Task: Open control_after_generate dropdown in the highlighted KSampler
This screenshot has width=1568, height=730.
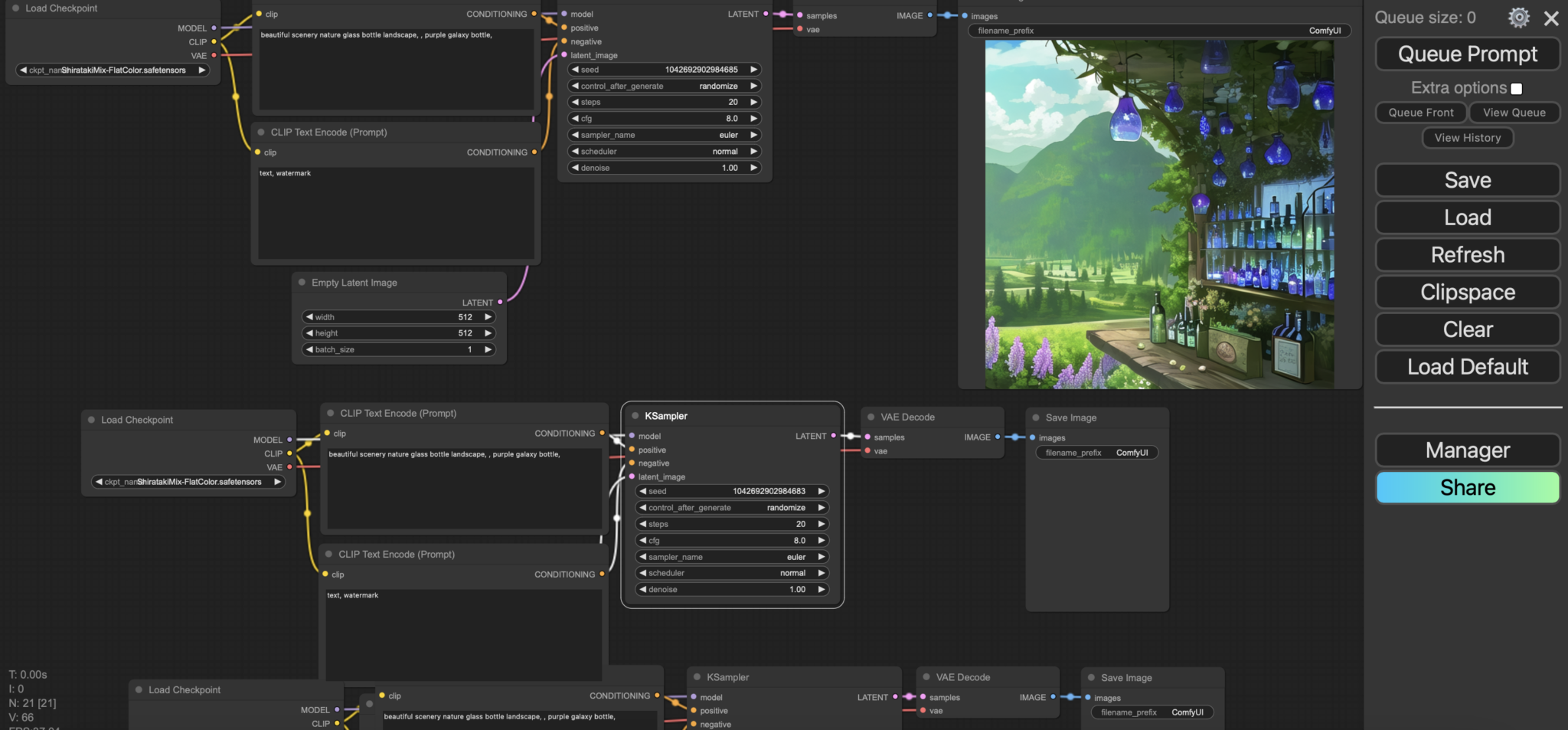Action: [732, 508]
